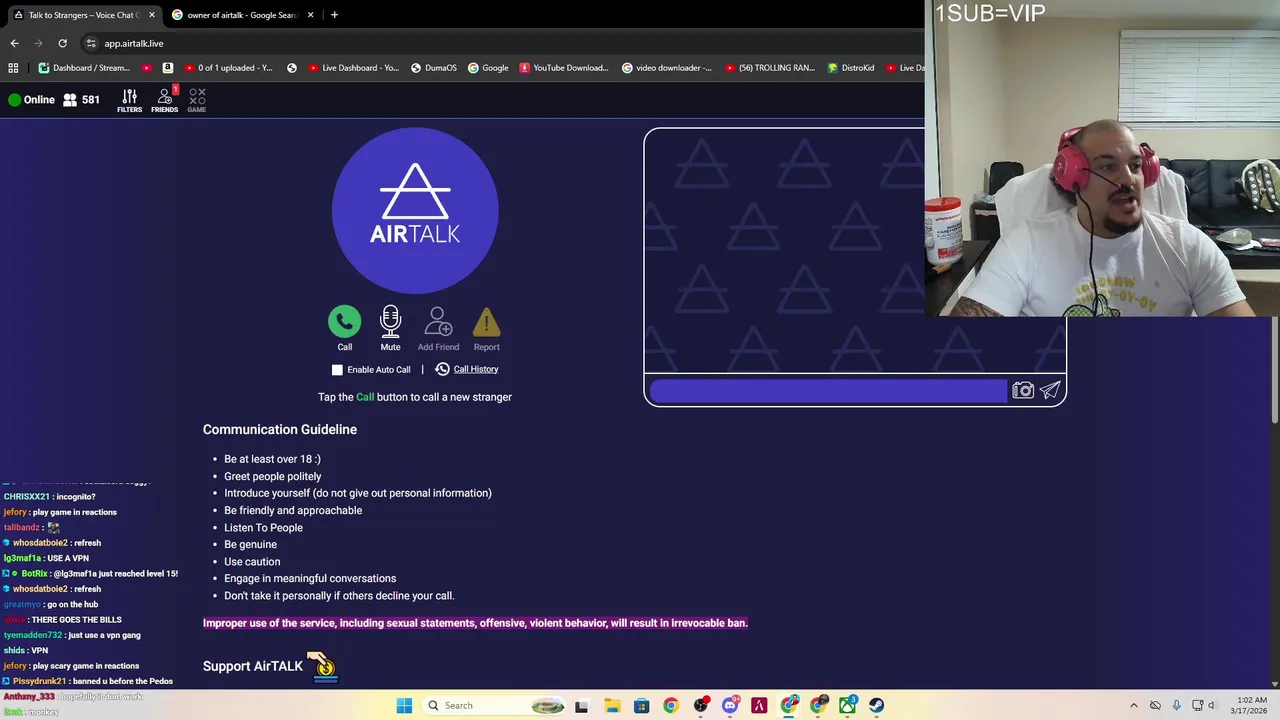
Task: Click the chat message input field
Action: (828, 391)
